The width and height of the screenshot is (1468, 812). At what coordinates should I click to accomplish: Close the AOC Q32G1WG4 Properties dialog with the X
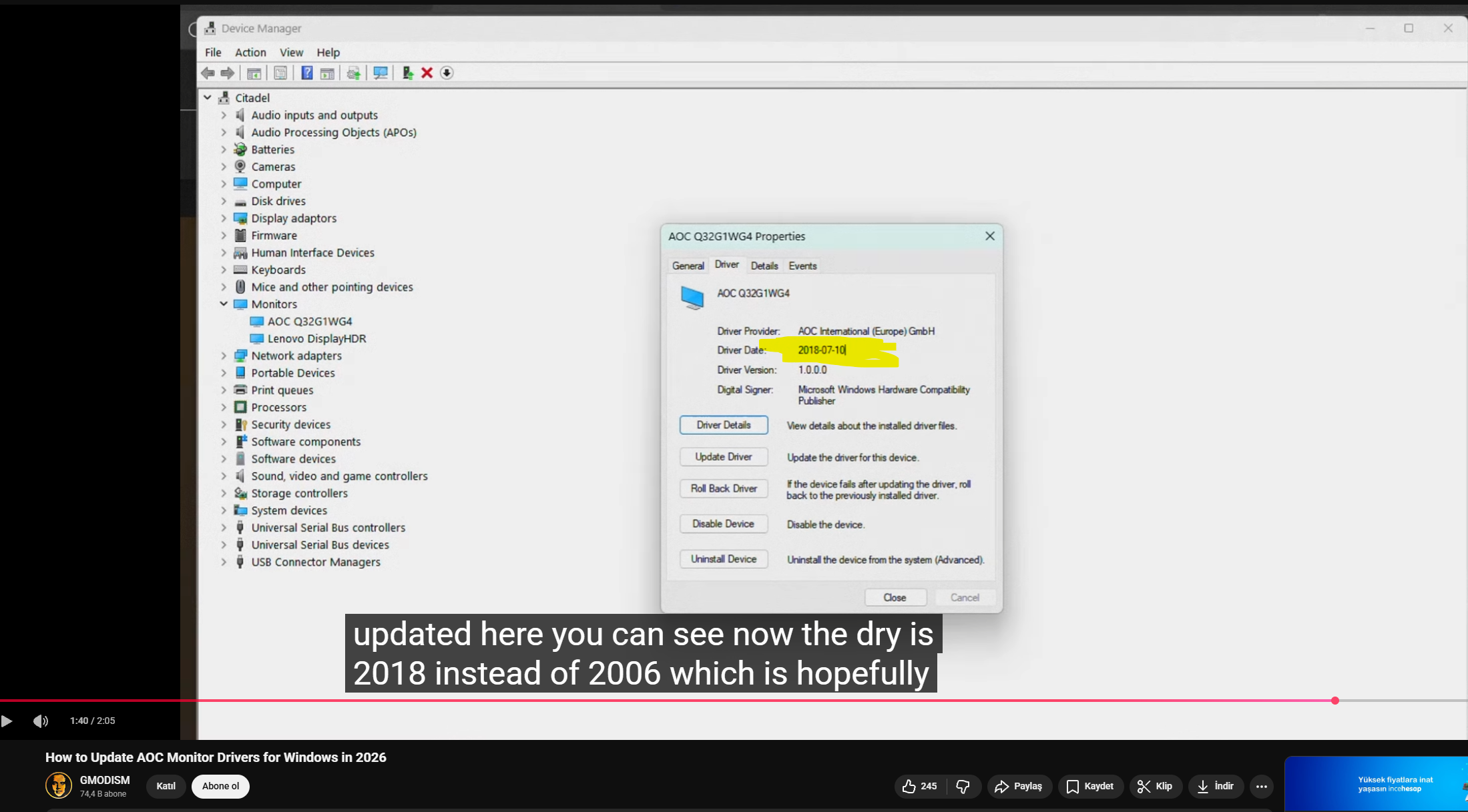coord(990,236)
